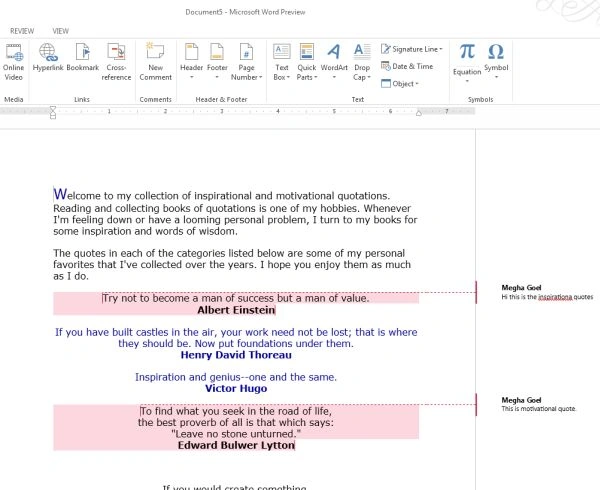Insert an Online Video
Screen dimensions: 600x490
click(x=14, y=62)
